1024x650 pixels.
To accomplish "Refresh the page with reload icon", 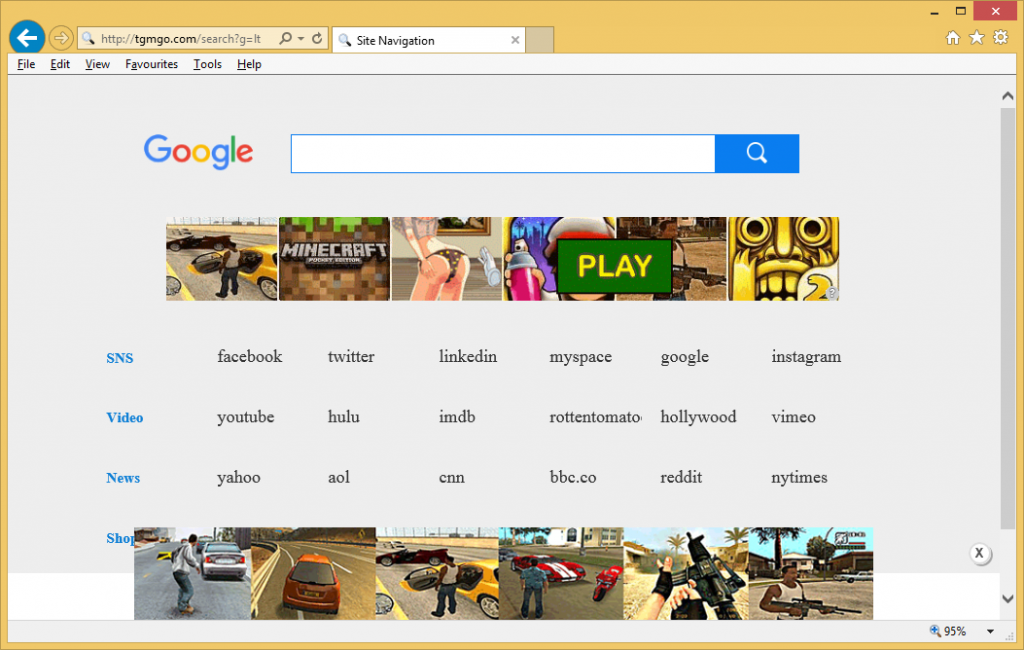I will pos(318,39).
